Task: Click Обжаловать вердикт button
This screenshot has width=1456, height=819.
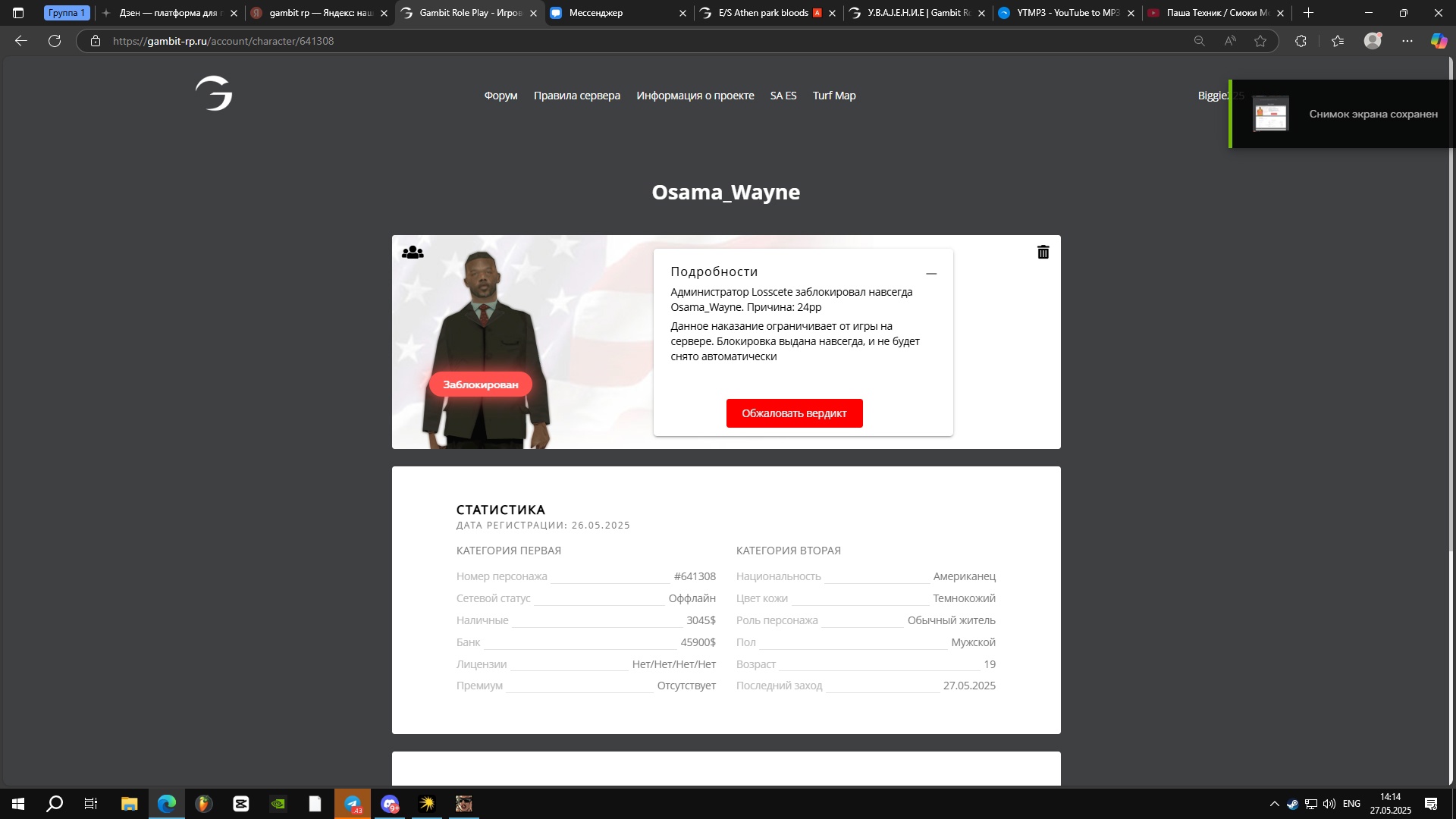Action: (x=794, y=413)
